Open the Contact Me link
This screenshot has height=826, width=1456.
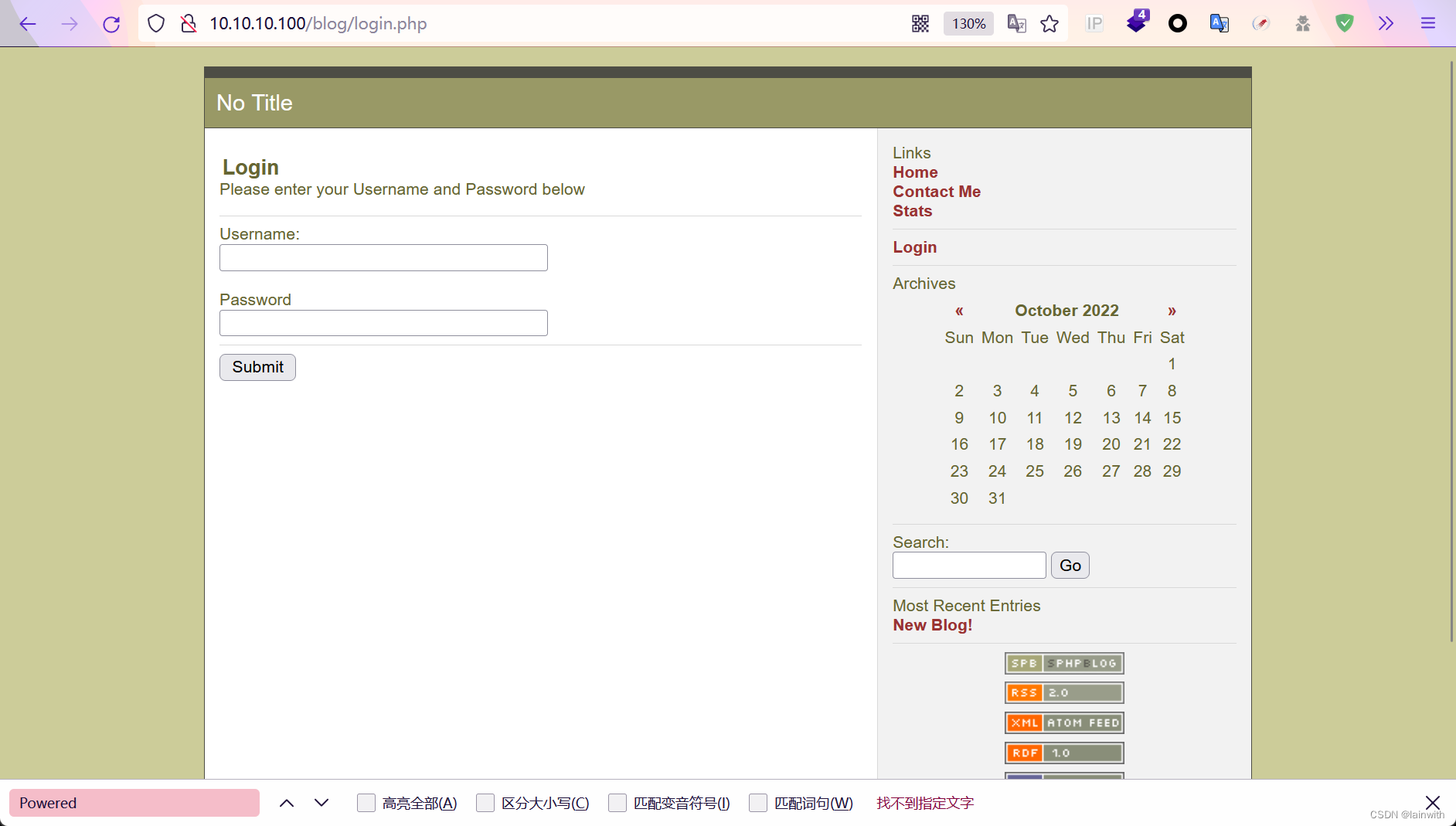[x=937, y=192]
